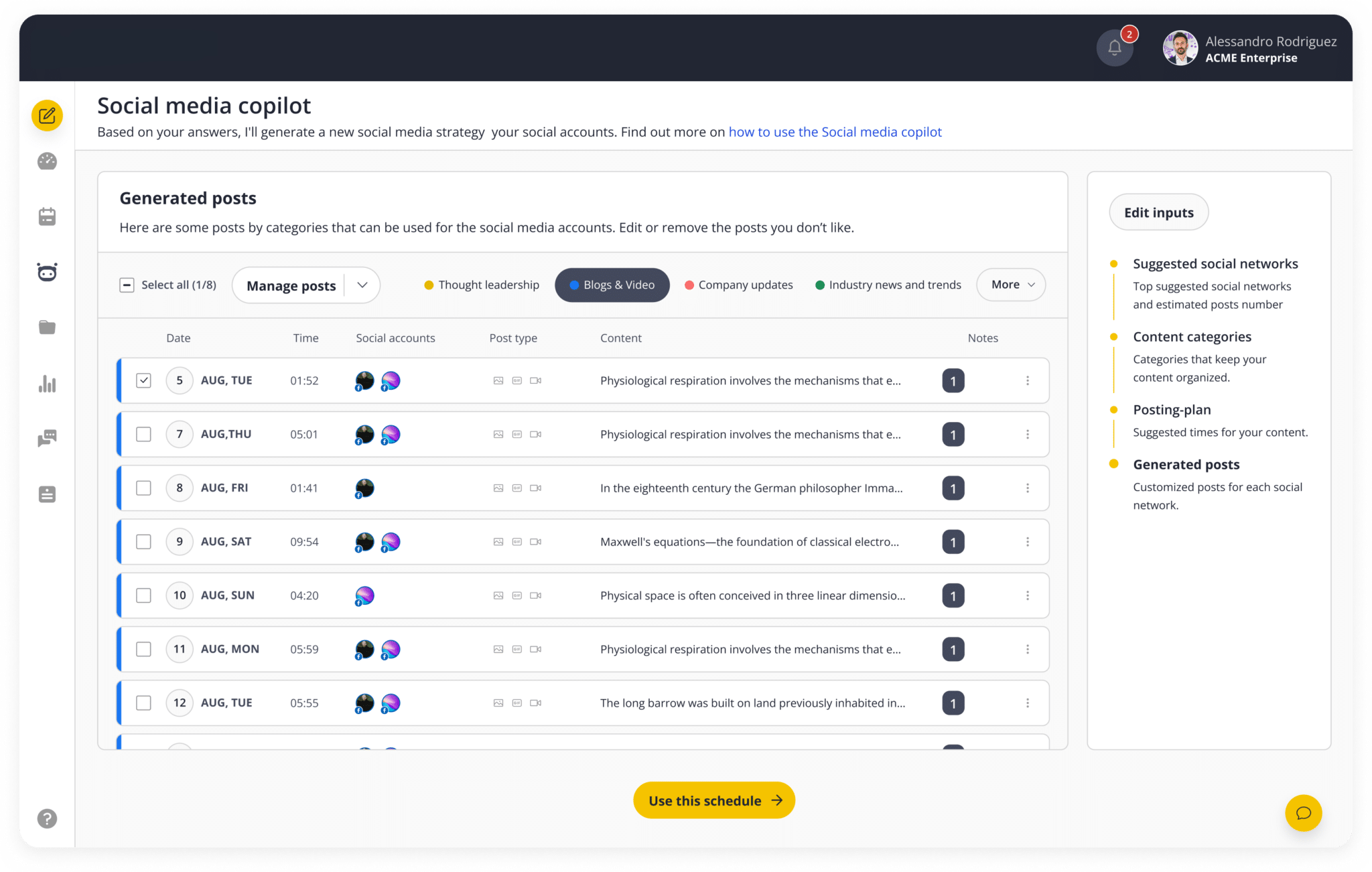Open the calendar sidebar icon
Viewport: 1372px width, 872px height.
(x=47, y=216)
